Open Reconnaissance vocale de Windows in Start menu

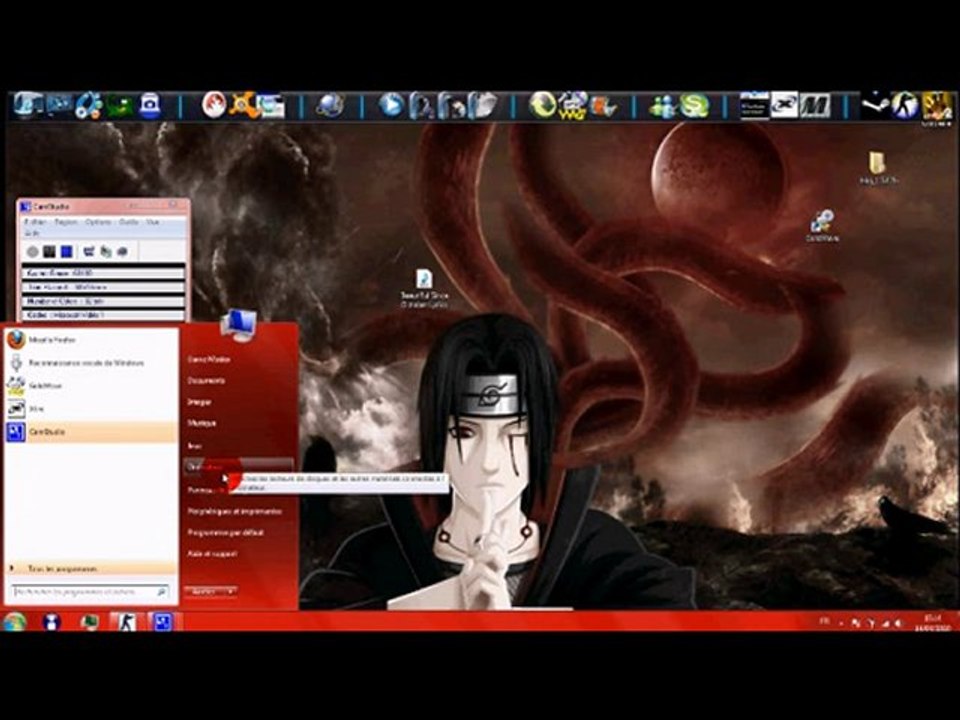[x=91, y=362]
